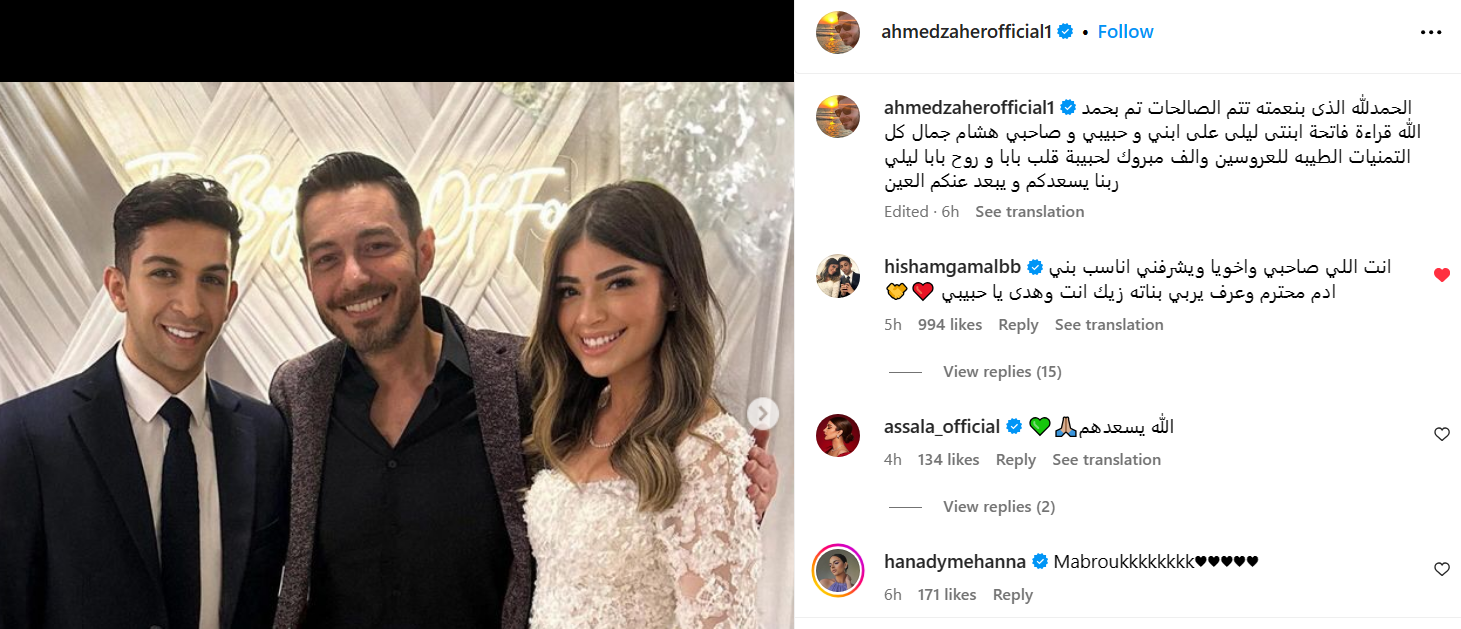
Task: Click ahmedzaherofficial1 profile avatar in post header
Action: tap(838, 32)
